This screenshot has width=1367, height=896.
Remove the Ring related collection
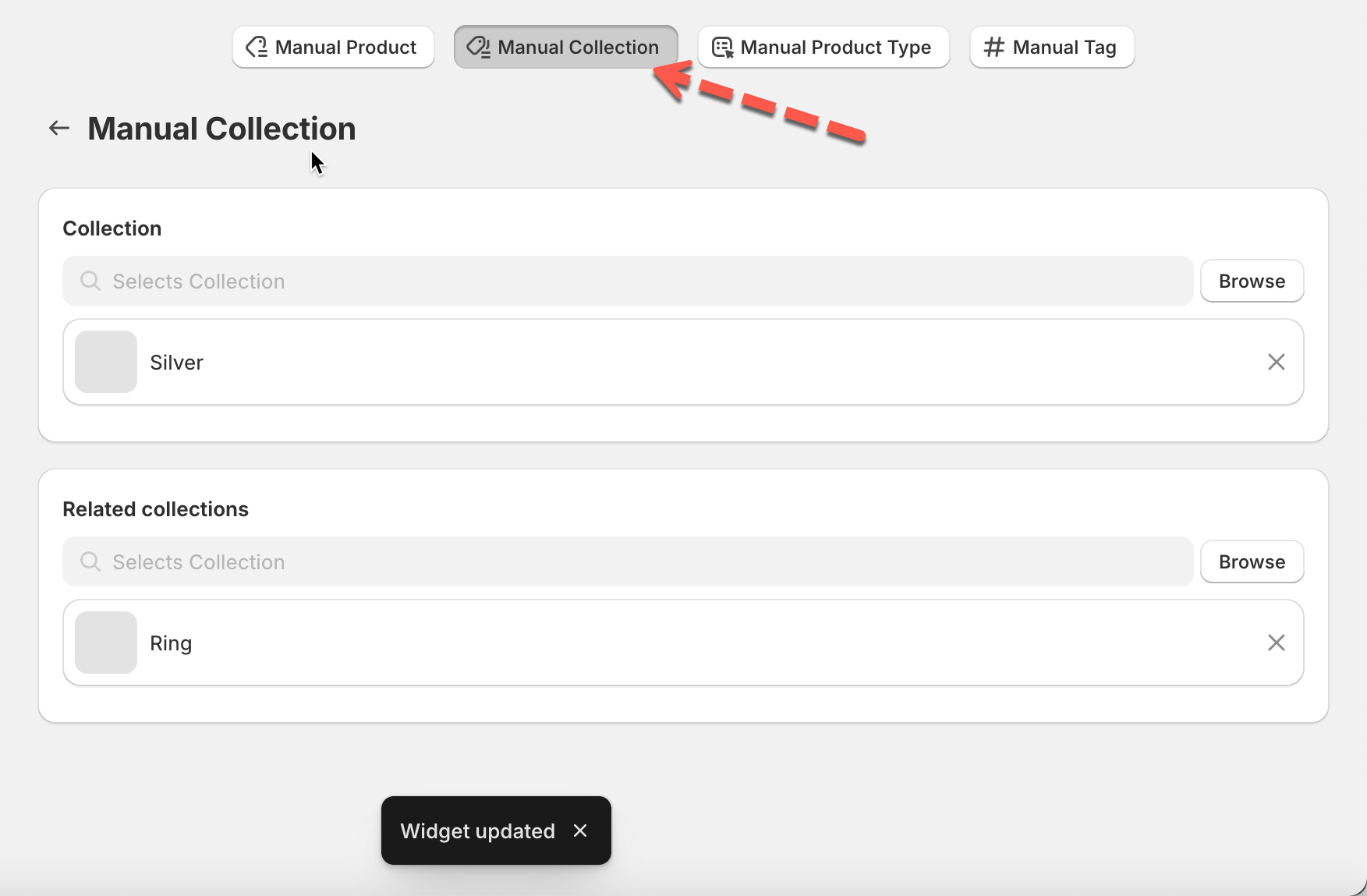(x=1276, y=643)
